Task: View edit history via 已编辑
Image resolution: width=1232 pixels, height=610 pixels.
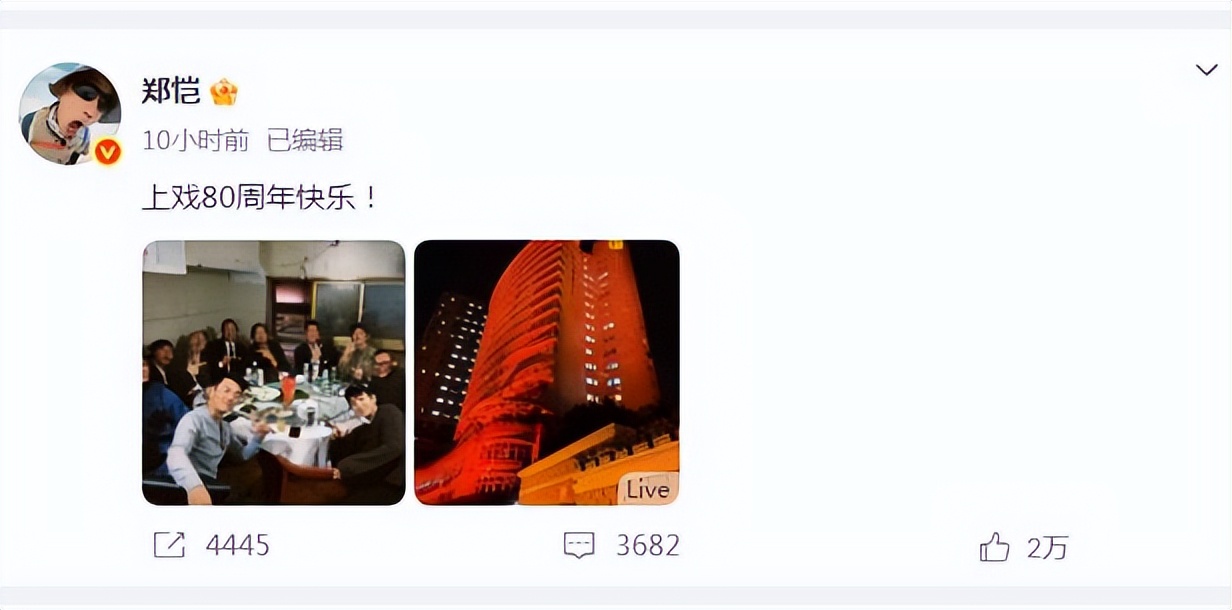Action: coord(305,141)
